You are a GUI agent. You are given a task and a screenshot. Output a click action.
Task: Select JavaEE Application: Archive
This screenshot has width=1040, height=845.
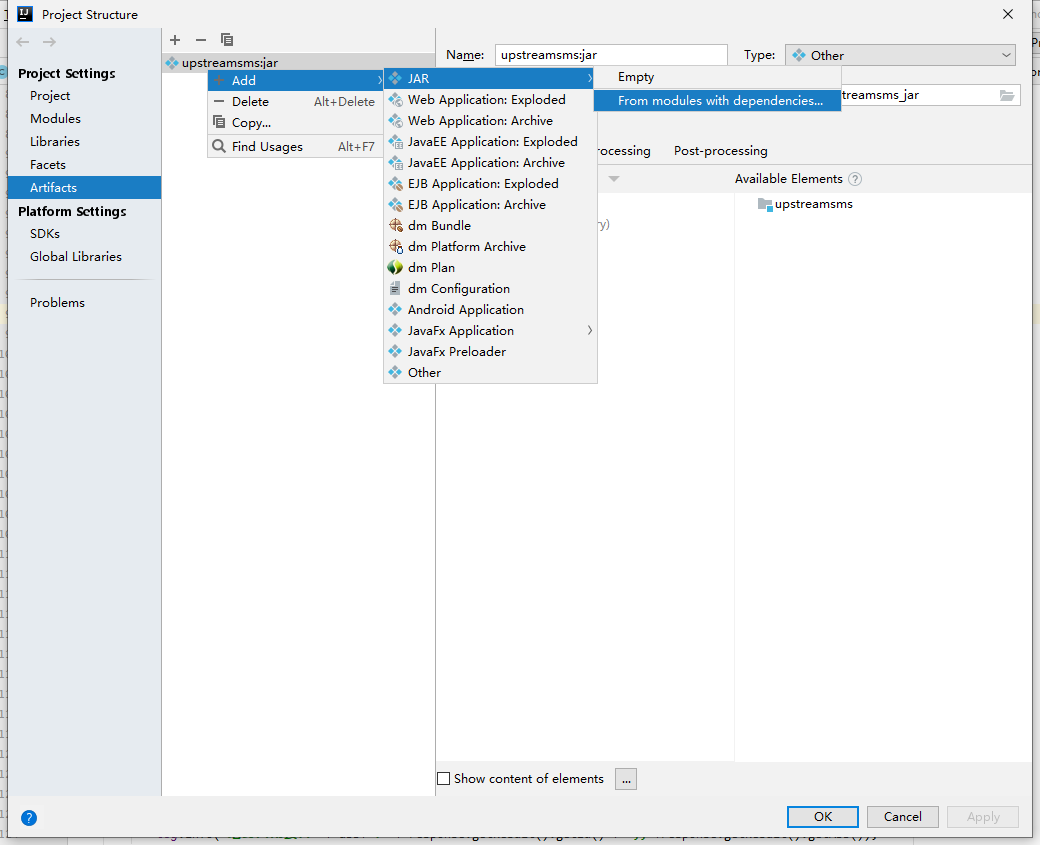(x=490, y=162)
